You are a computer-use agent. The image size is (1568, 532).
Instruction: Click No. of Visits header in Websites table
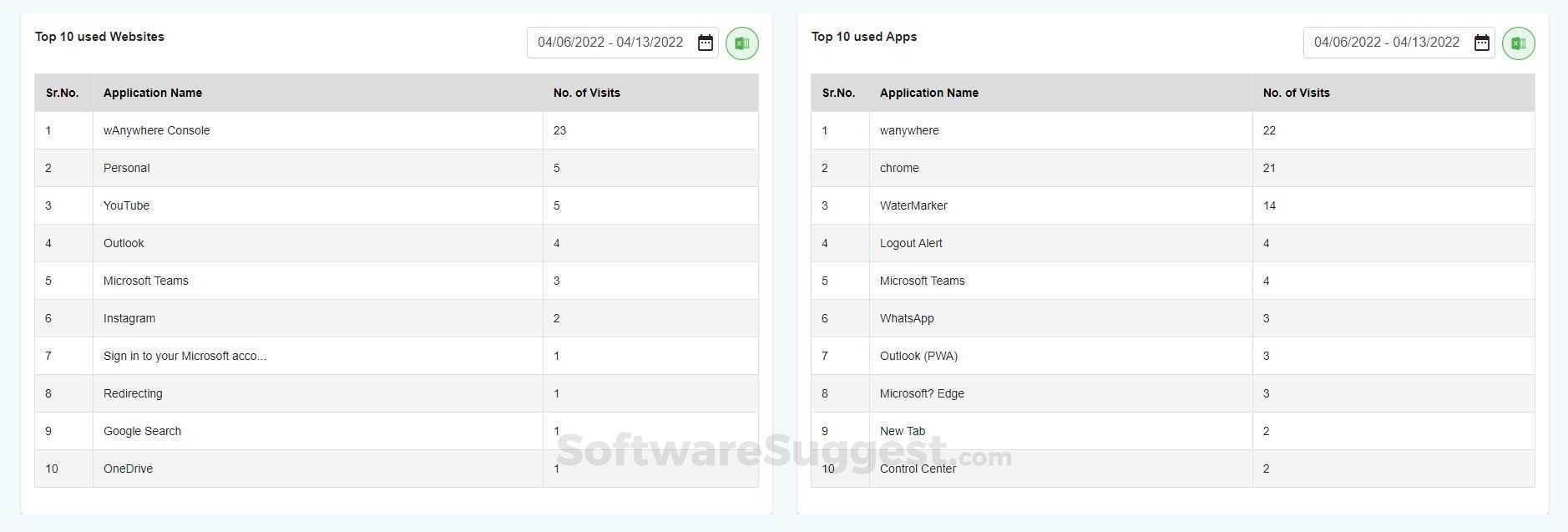(586, 93)
